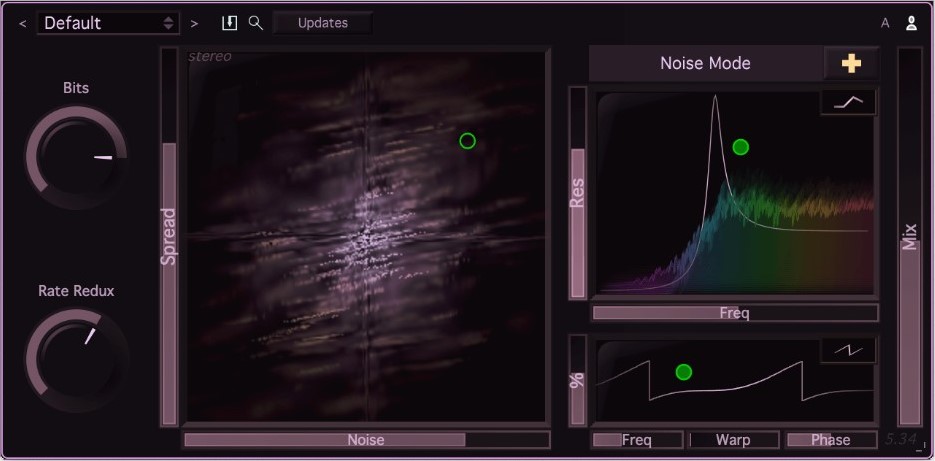Go to next preset with right arrow

click(x=194, y=23)
